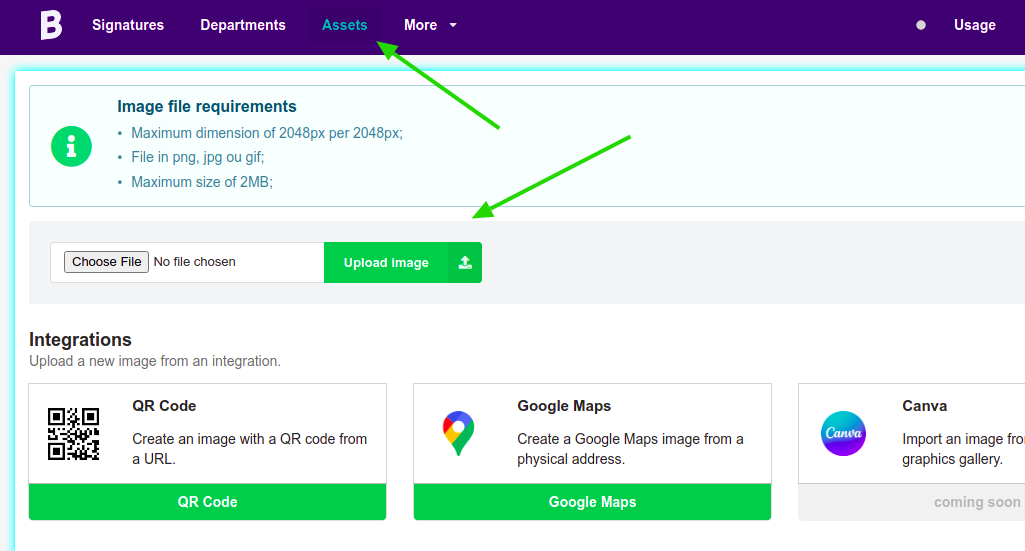Screen dimensions: 1025x551
Task: Click the QR code icon image
Action: [73, 434]
